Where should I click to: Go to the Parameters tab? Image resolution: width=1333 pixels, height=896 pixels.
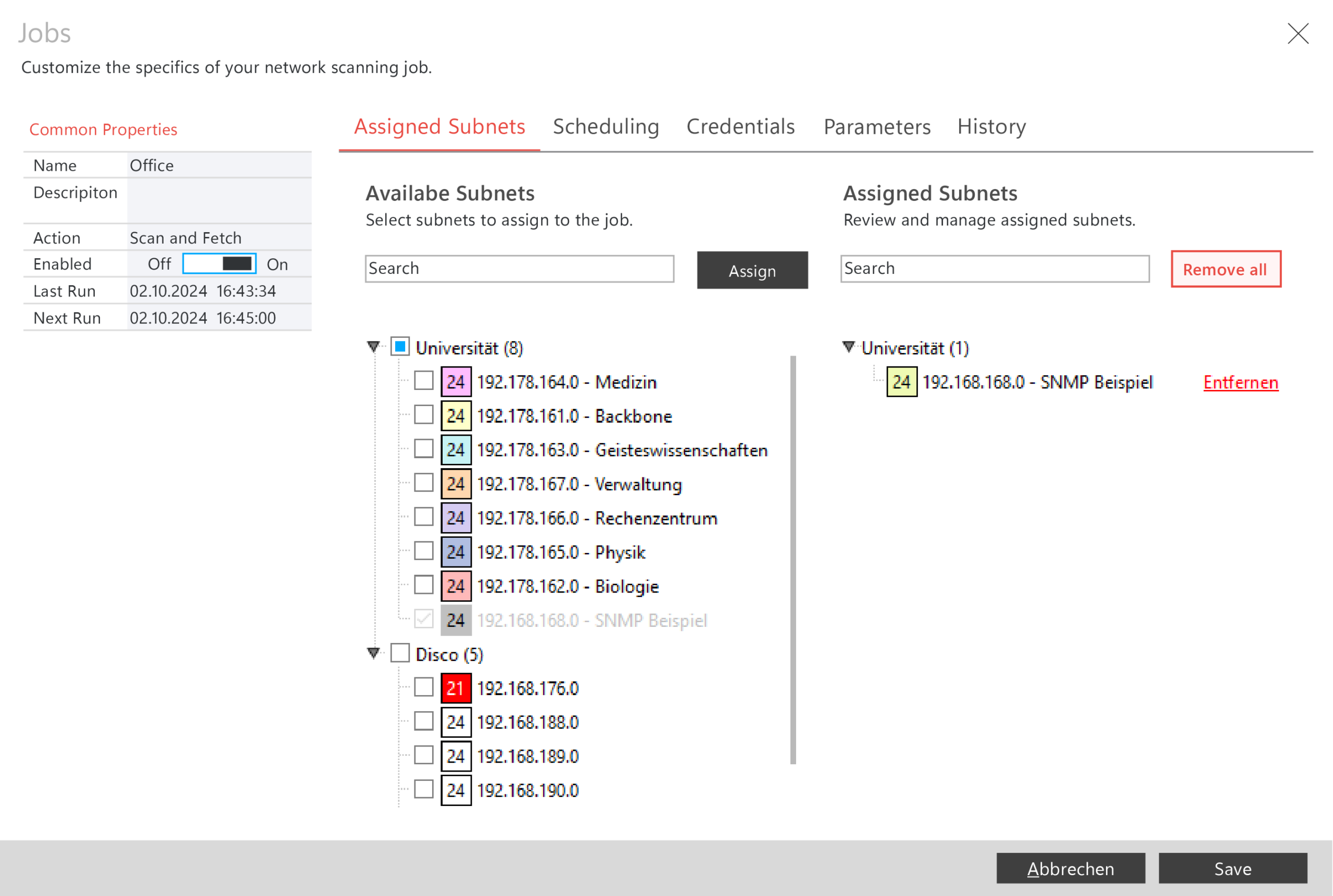pos(877,127)
